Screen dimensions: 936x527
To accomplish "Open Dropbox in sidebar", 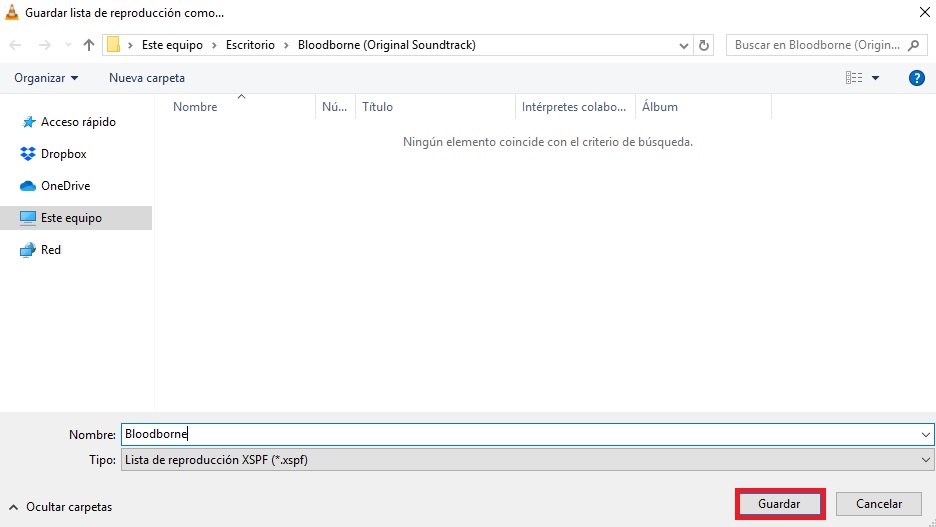I will coord(63,154).
